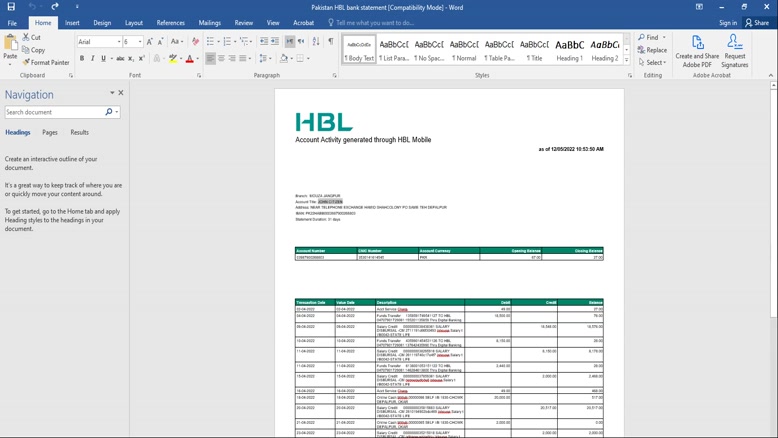The width and height of the screenshot is (778, 438).
Task: Open the Select dropdown in Editing group
Action: (653, 62)
